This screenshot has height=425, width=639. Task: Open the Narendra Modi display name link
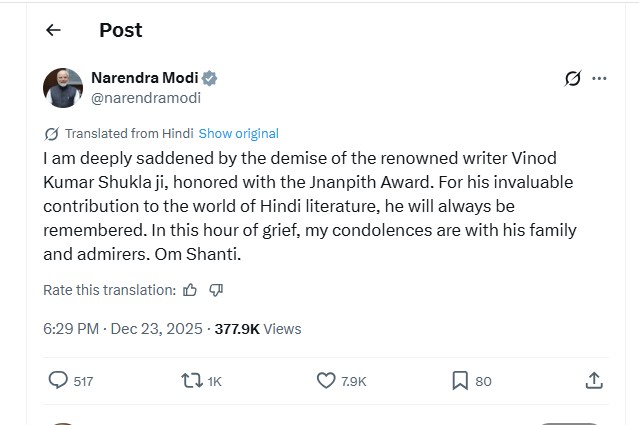pyautogui.click(x=144, y=78)
